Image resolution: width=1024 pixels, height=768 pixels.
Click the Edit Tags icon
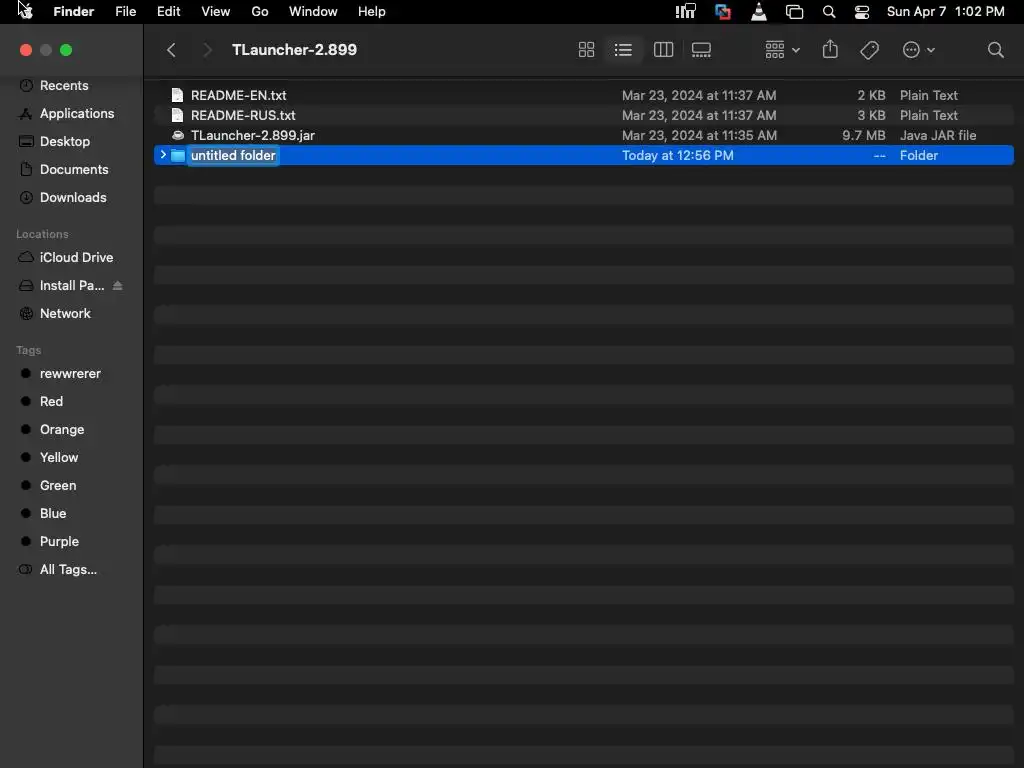point(869,50)
